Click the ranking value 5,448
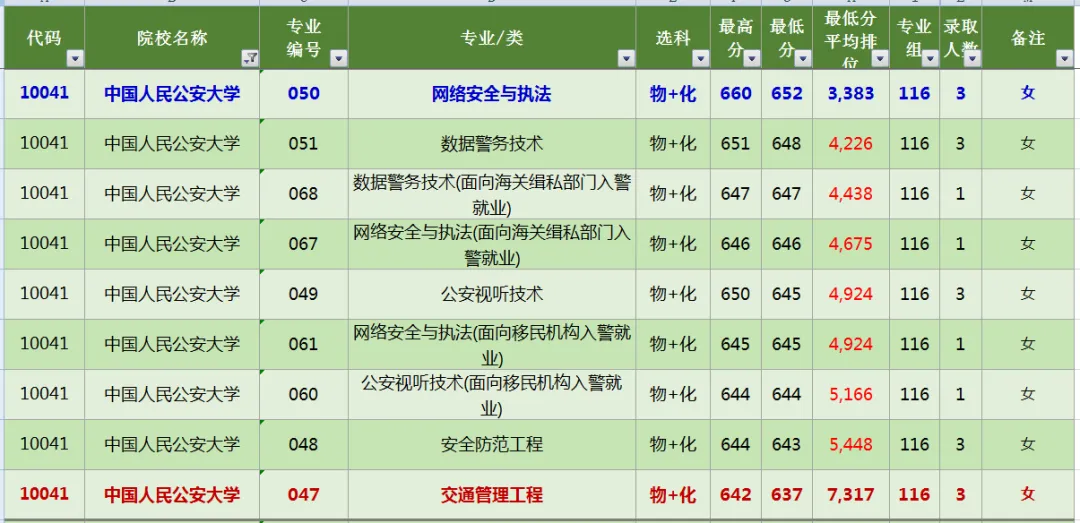This screenshot has width=1080, height=523. [x=851, y=444]
